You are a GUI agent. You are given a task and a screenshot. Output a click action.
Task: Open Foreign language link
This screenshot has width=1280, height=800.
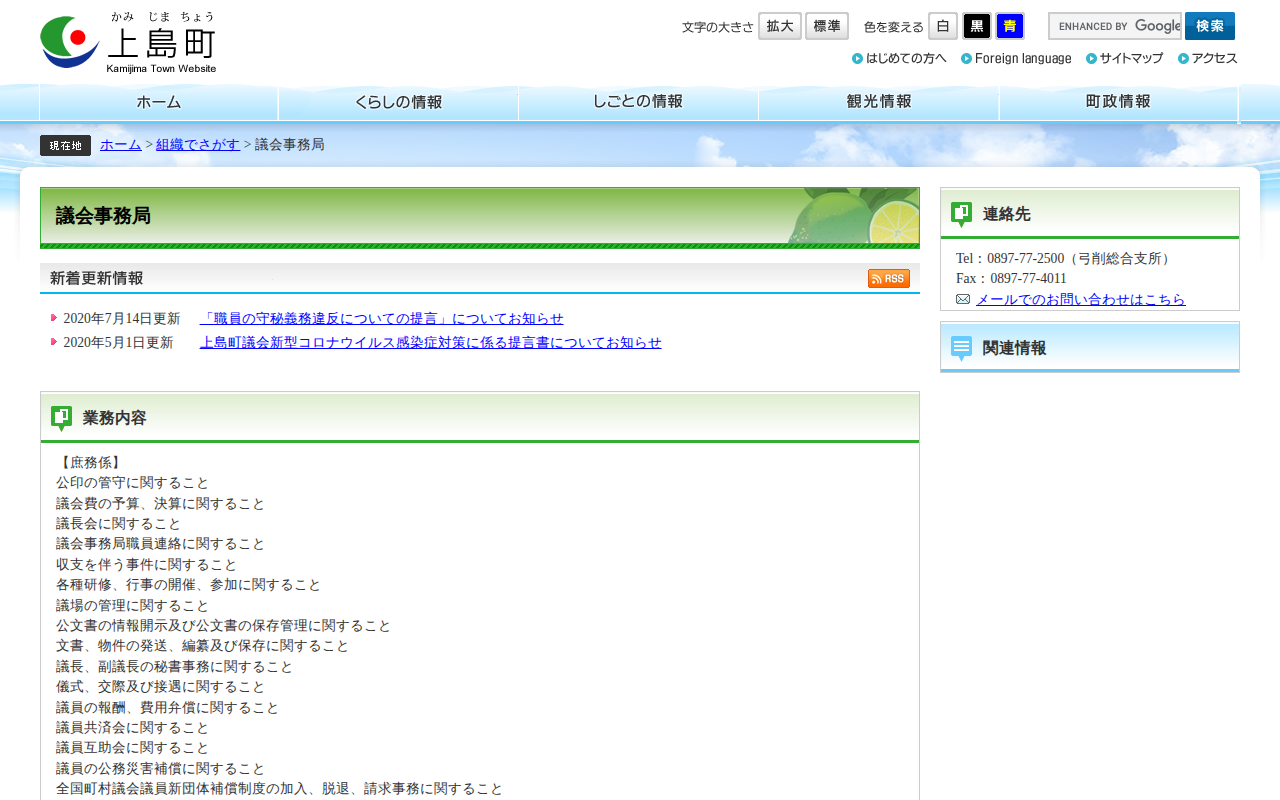pyautogui.click(x=1016, y=58)
